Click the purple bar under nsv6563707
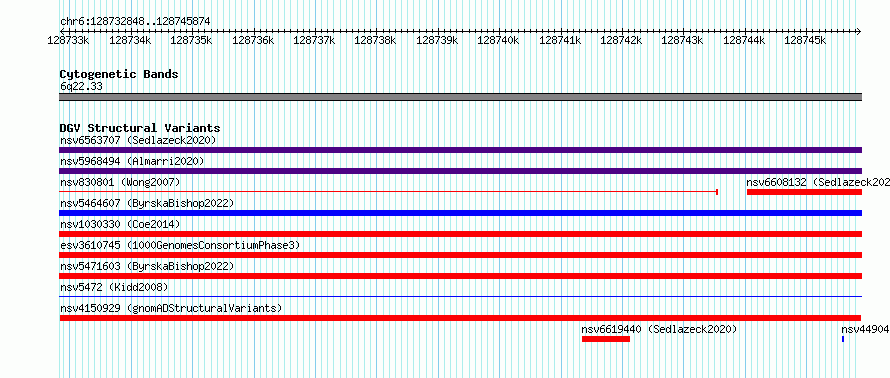 point(460,150)
